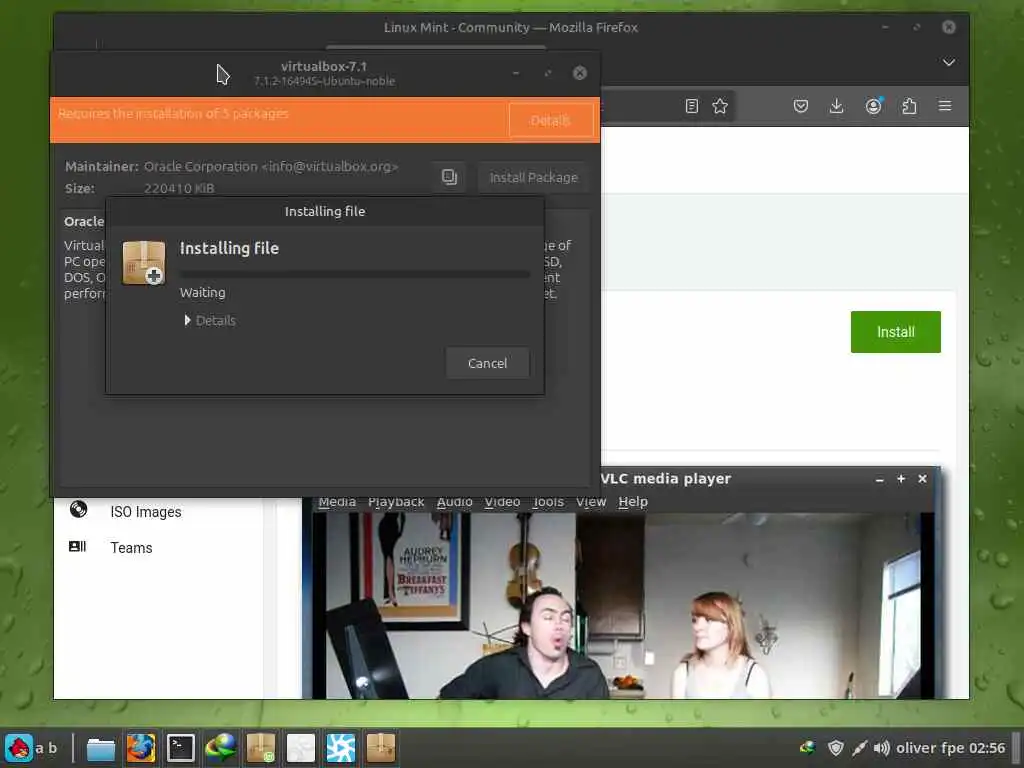Open the Firefox account icon
This screenshot has height=768, width=1024.
(x=873, y=106)
